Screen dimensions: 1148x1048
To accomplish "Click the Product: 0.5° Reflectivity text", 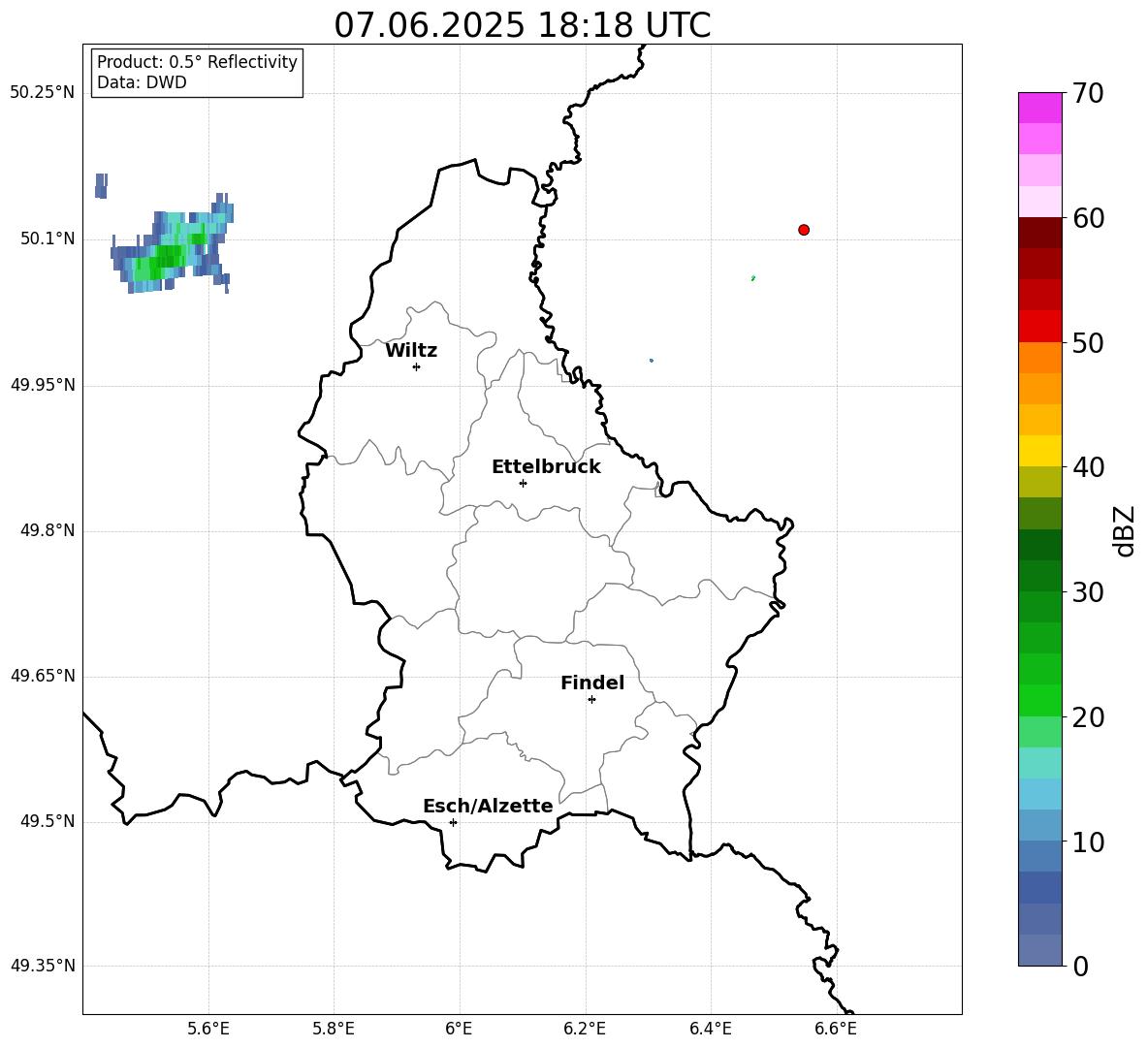I will pos(197,61).
